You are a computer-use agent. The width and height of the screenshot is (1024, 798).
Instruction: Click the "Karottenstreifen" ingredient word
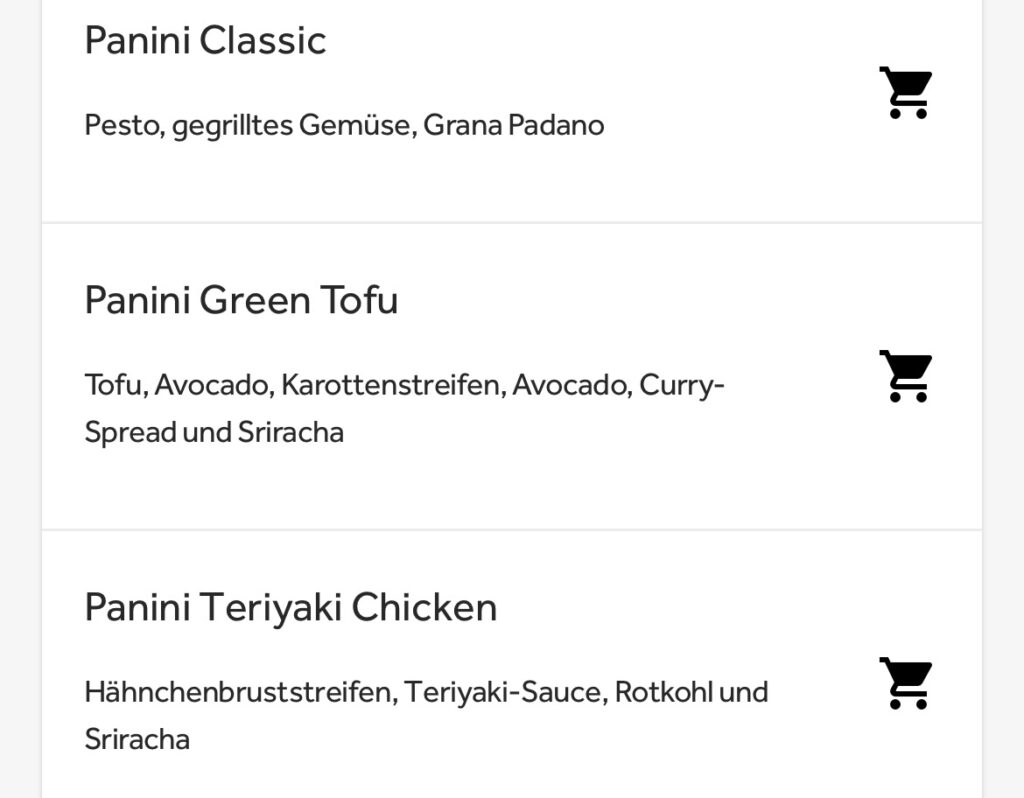[390, 385]
